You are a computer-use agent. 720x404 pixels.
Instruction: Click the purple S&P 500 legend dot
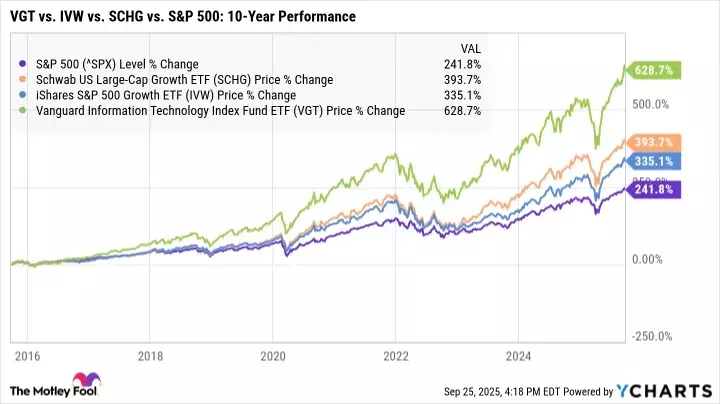point(21,65)
